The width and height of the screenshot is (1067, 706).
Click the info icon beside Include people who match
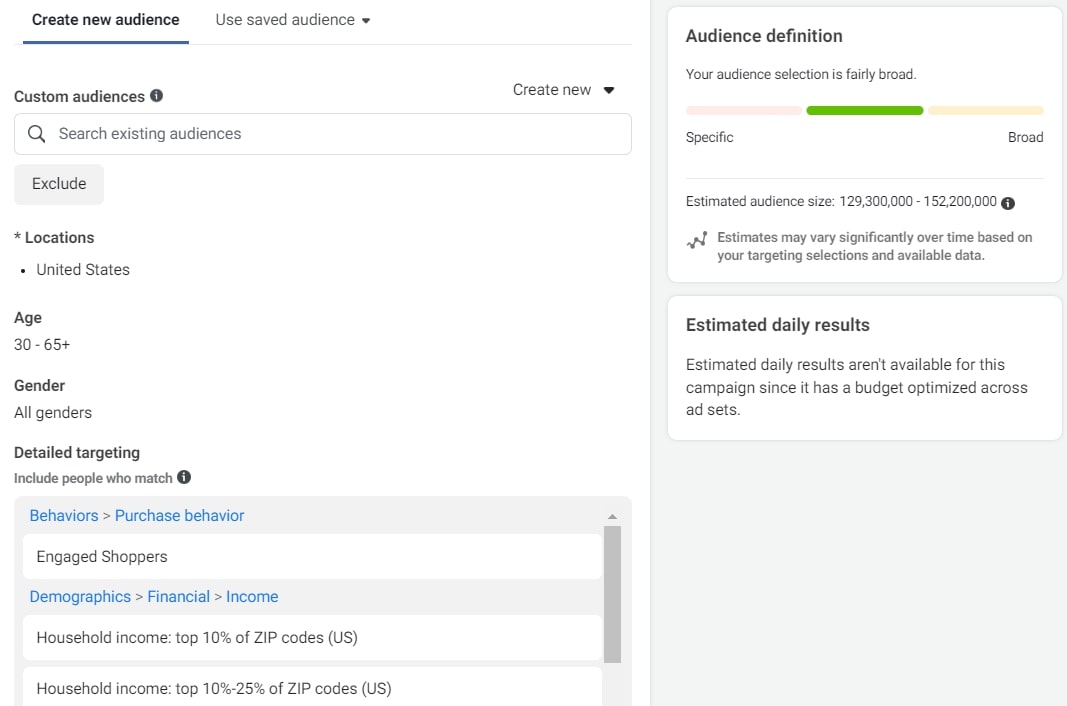[x=184, y=477]
